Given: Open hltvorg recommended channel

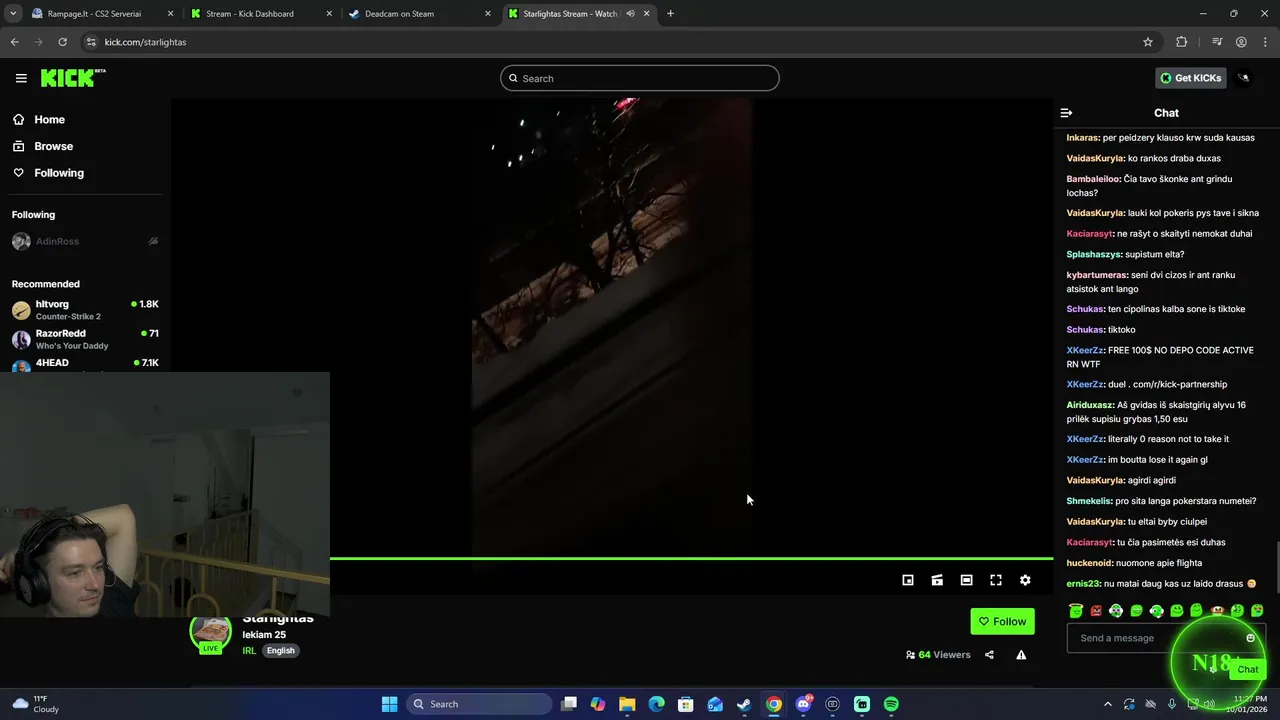Looking at the screenshot, I should click(x=85, y=309).
